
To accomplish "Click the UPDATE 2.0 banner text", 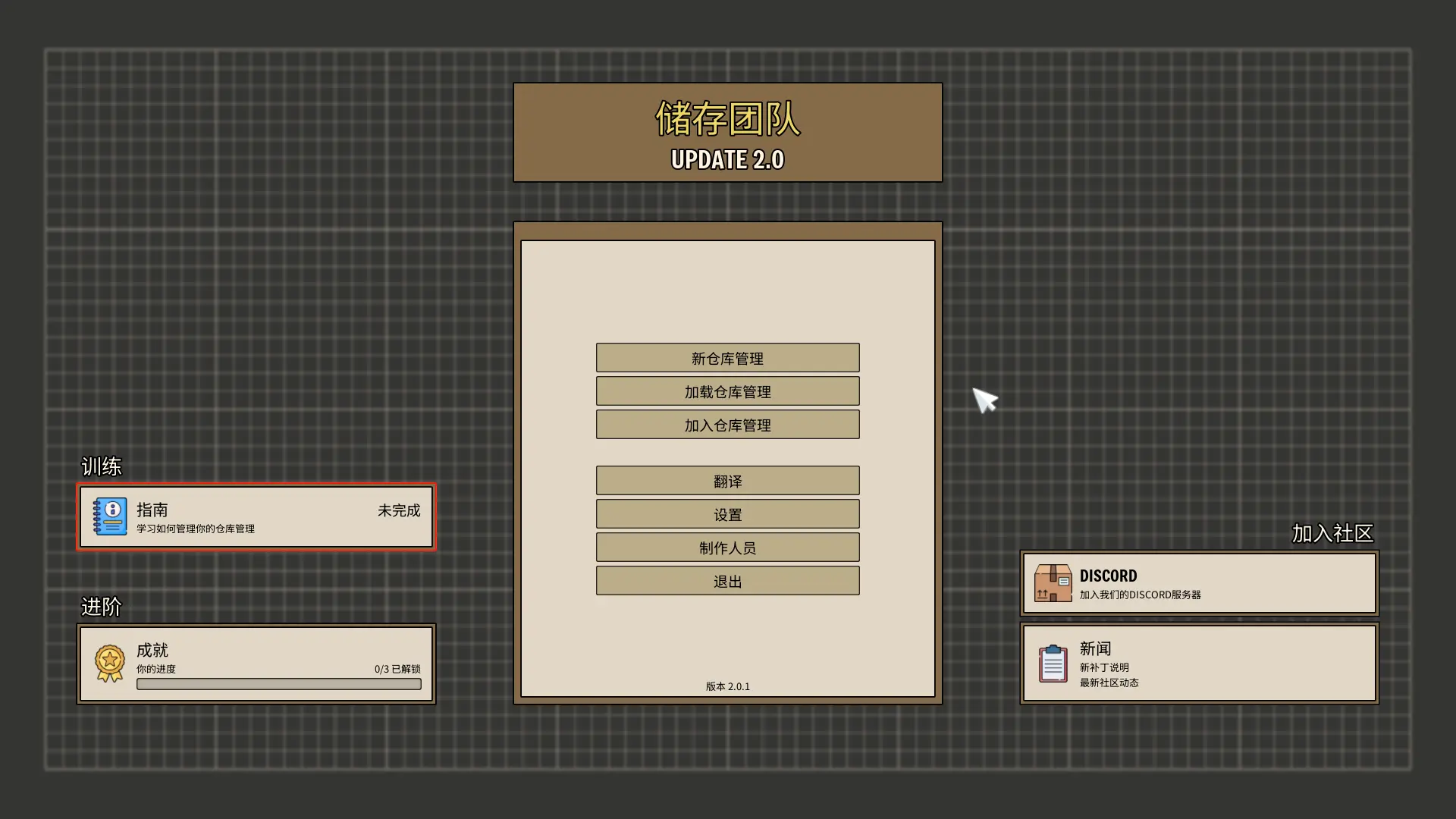I will 728,160.
